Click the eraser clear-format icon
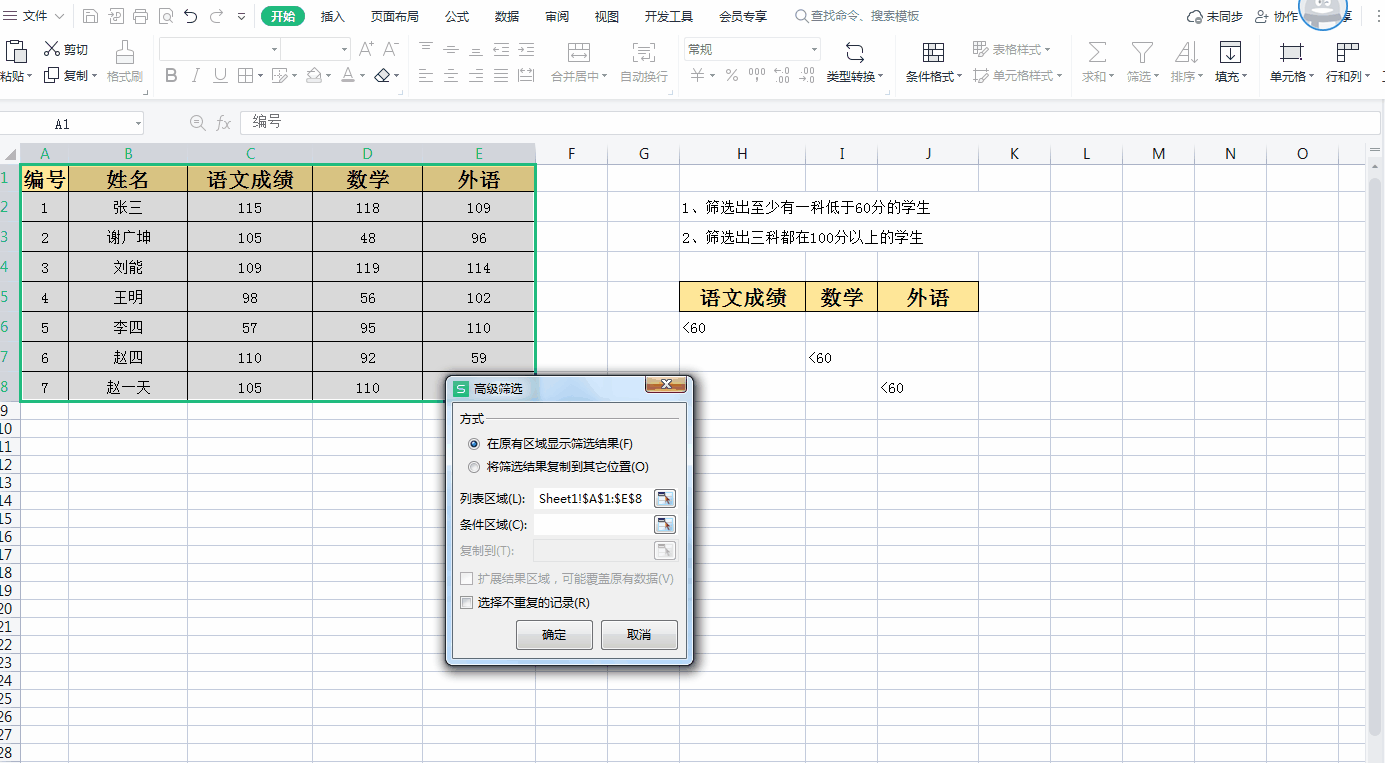 [x=382, y=75]
